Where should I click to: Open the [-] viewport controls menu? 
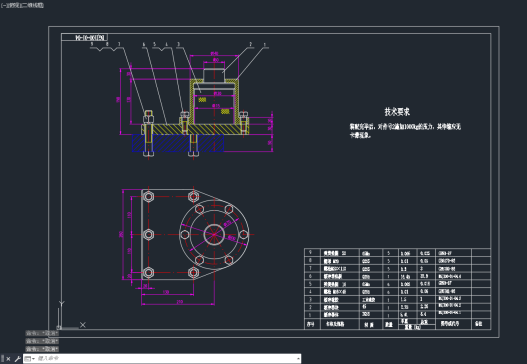3,5
